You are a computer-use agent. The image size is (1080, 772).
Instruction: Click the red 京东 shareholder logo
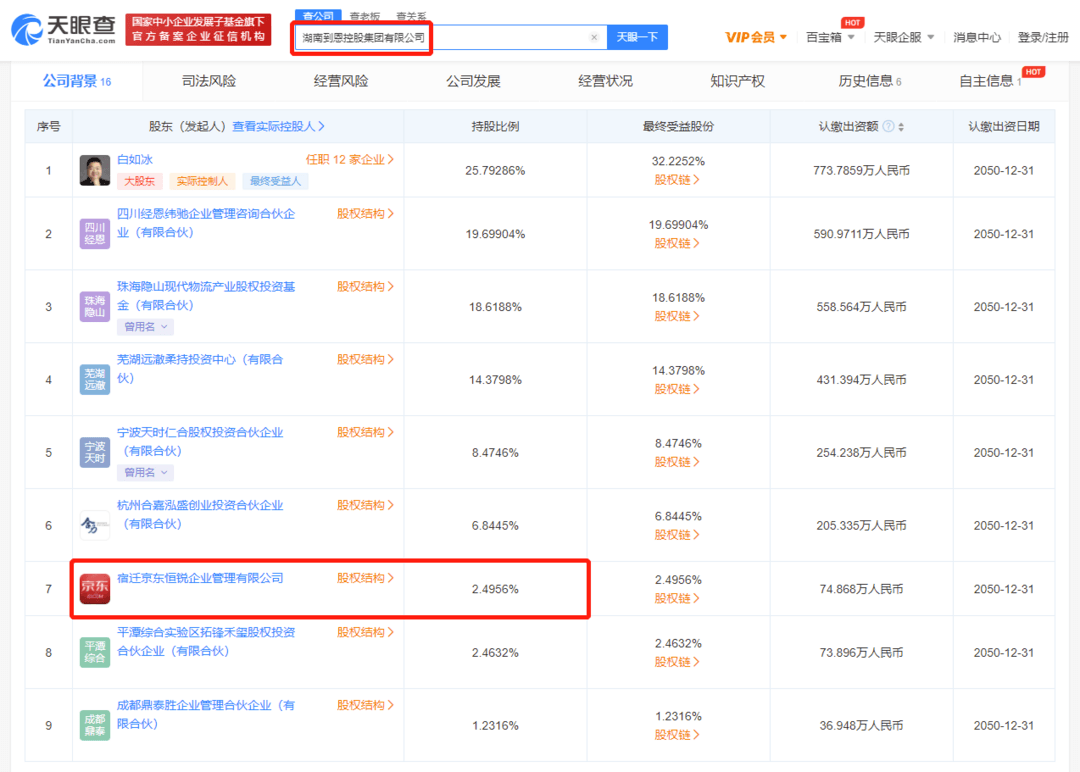pos(94,589)
